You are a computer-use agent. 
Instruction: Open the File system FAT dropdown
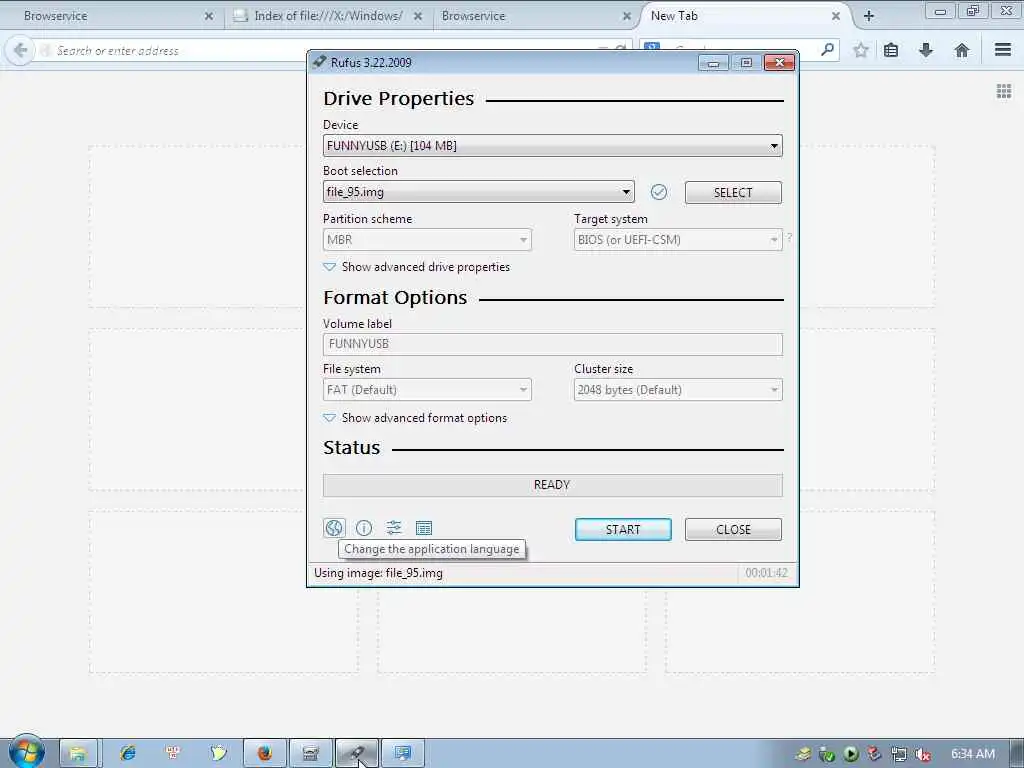[427, 390]
